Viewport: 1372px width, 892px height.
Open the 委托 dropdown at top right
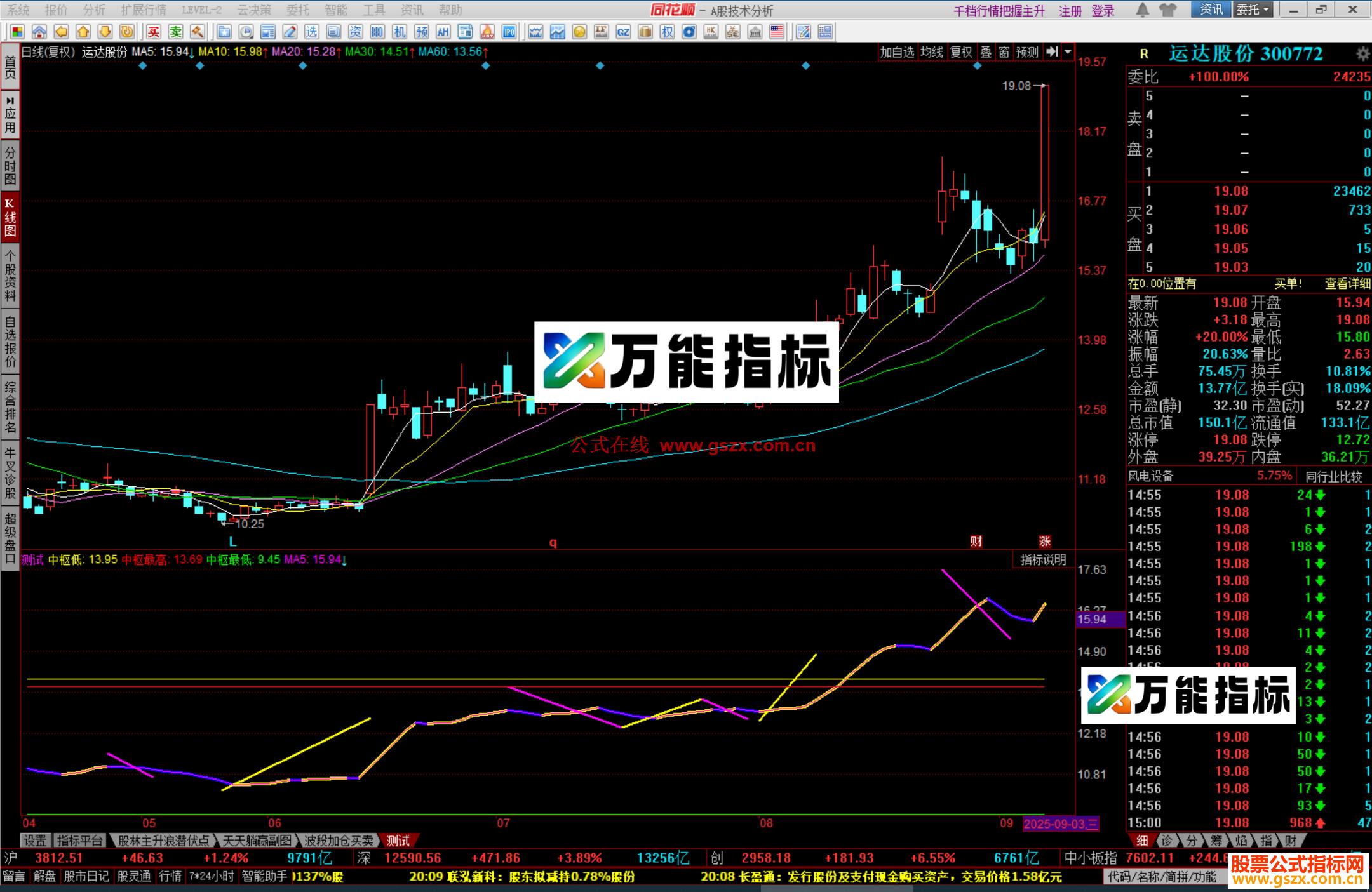[1254, 10]
